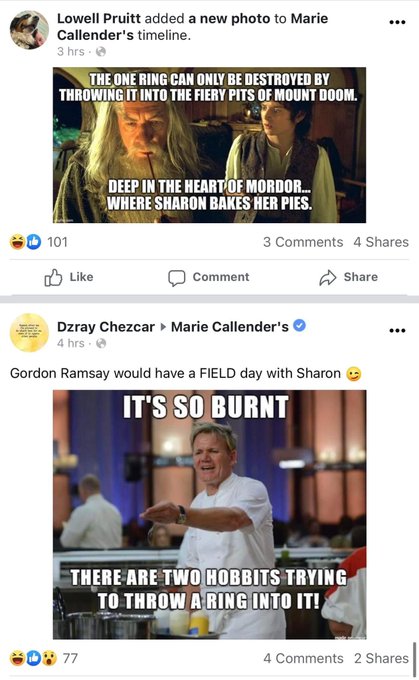The image size is (419, 680).
Task: Click the Comment speech bubble icon
Action: pos(177,278)
